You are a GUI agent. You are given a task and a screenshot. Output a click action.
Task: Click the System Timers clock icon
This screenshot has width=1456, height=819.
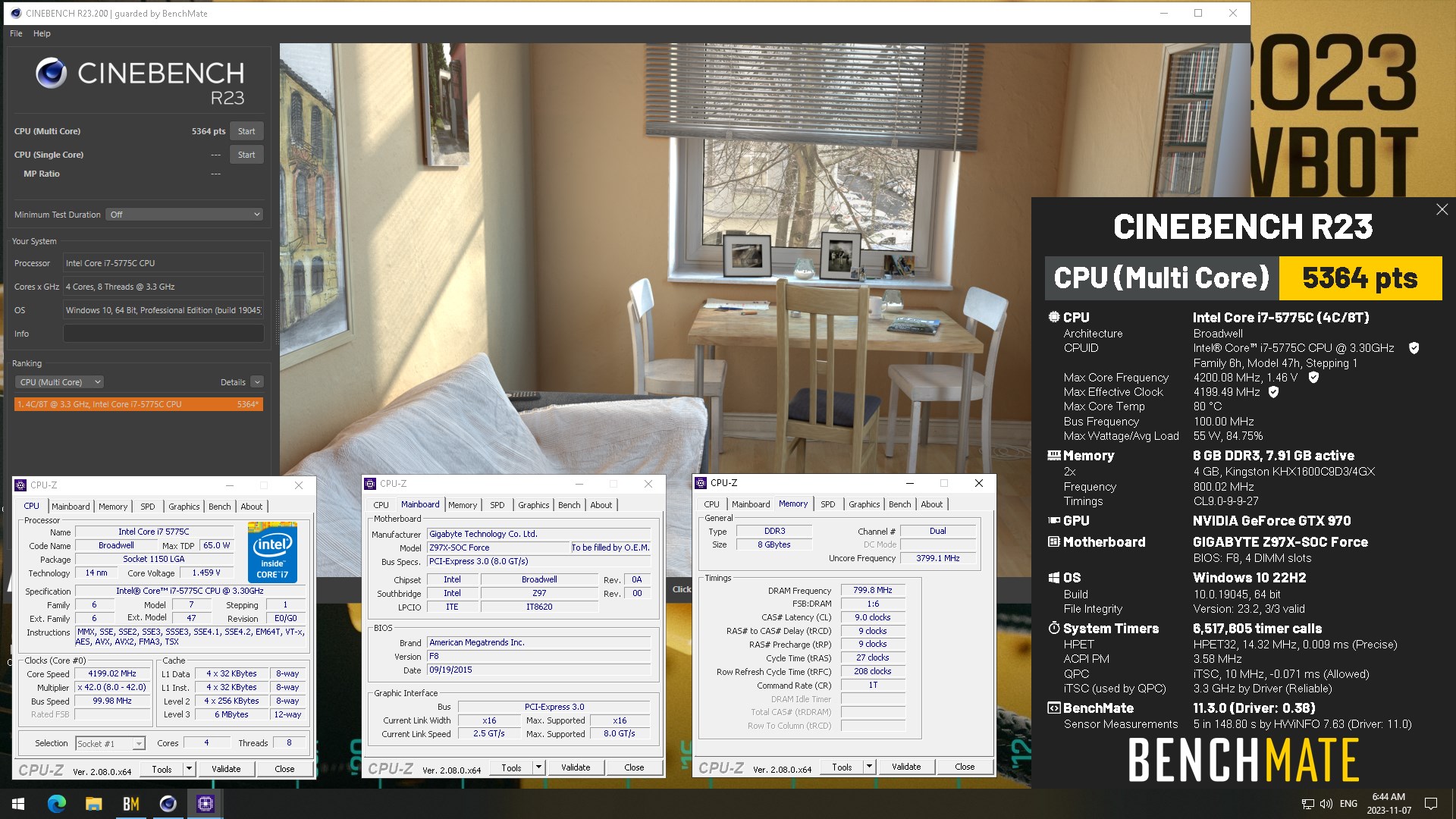pos(1053,629)
